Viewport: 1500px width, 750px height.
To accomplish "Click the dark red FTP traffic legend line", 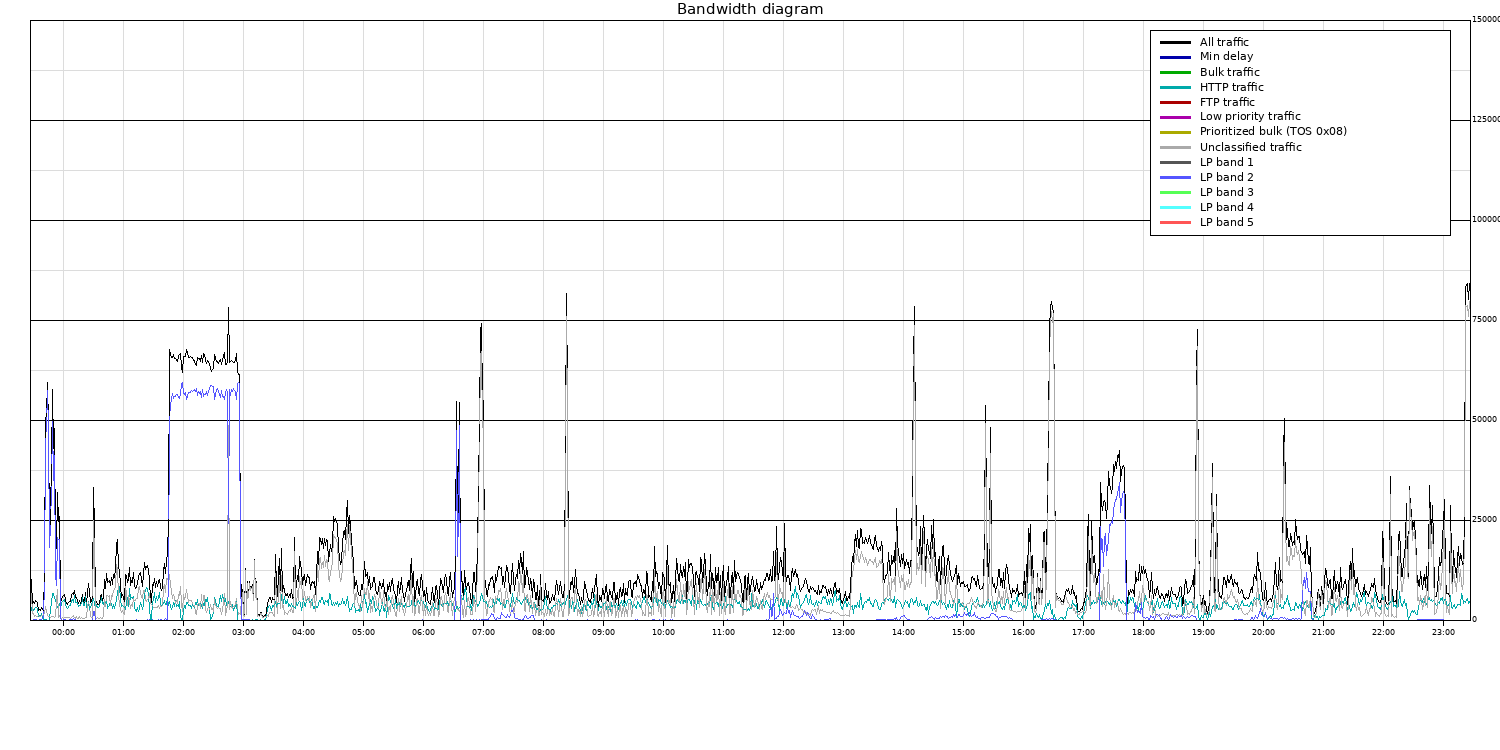I will tap(1175, 102).
